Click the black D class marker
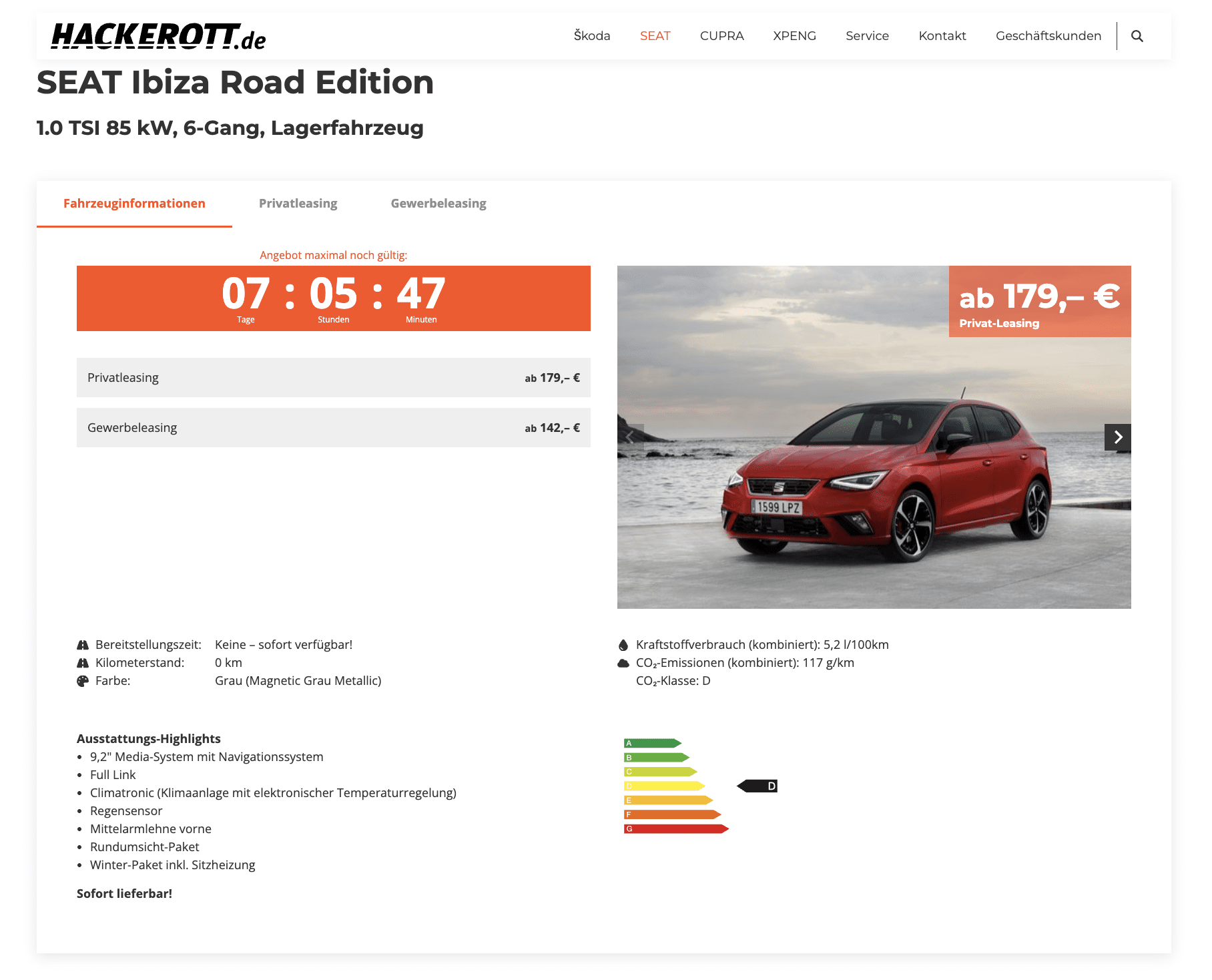The image size is (1212, 980). (x=757, y=786)
